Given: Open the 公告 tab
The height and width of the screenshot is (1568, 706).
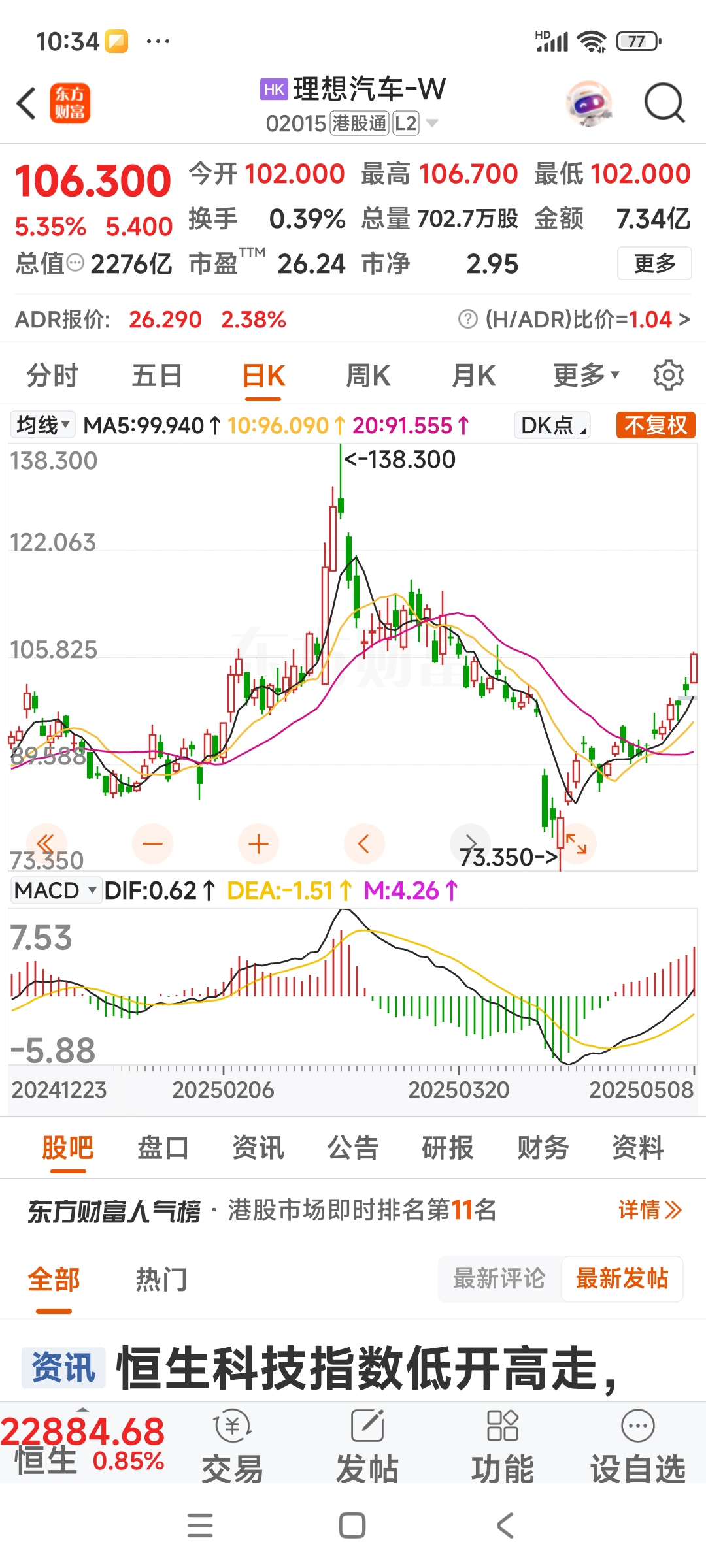Looking at the screenshot, I should [353, 1148].
